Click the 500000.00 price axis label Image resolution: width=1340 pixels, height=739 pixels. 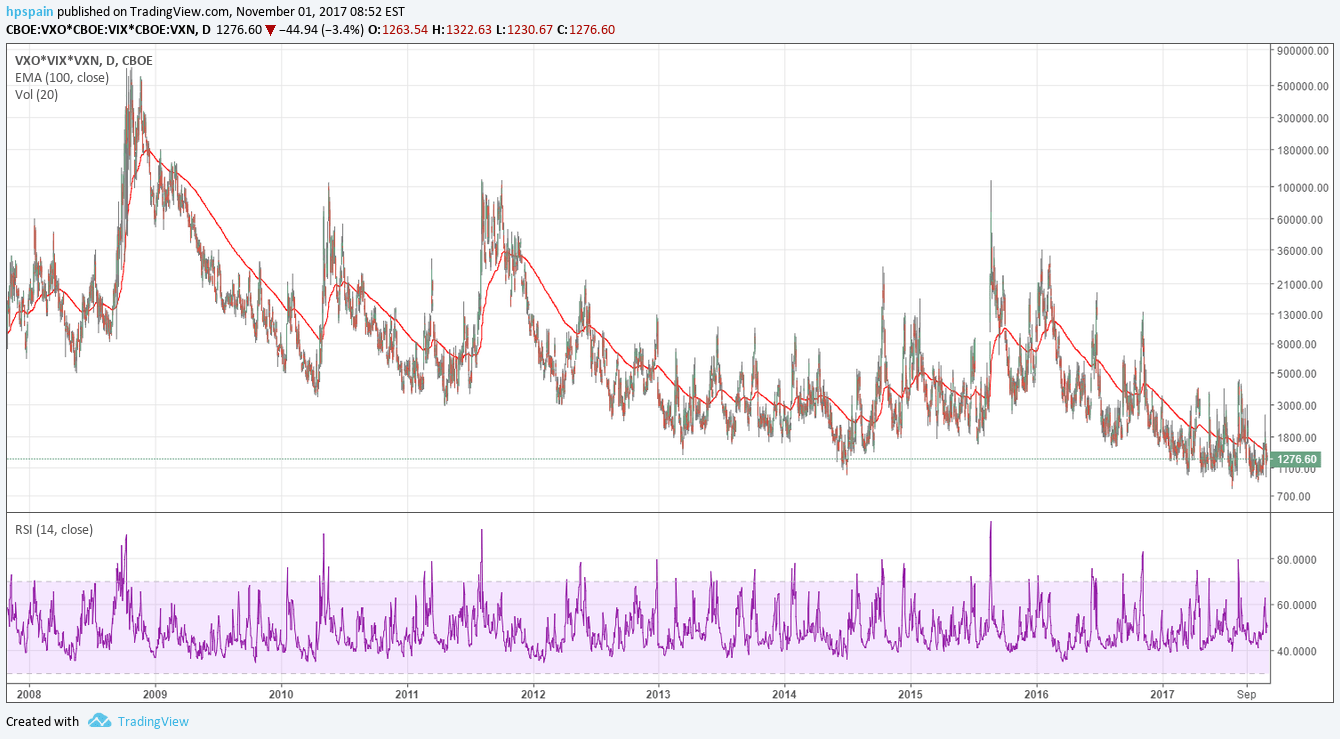pos(1304,87)
